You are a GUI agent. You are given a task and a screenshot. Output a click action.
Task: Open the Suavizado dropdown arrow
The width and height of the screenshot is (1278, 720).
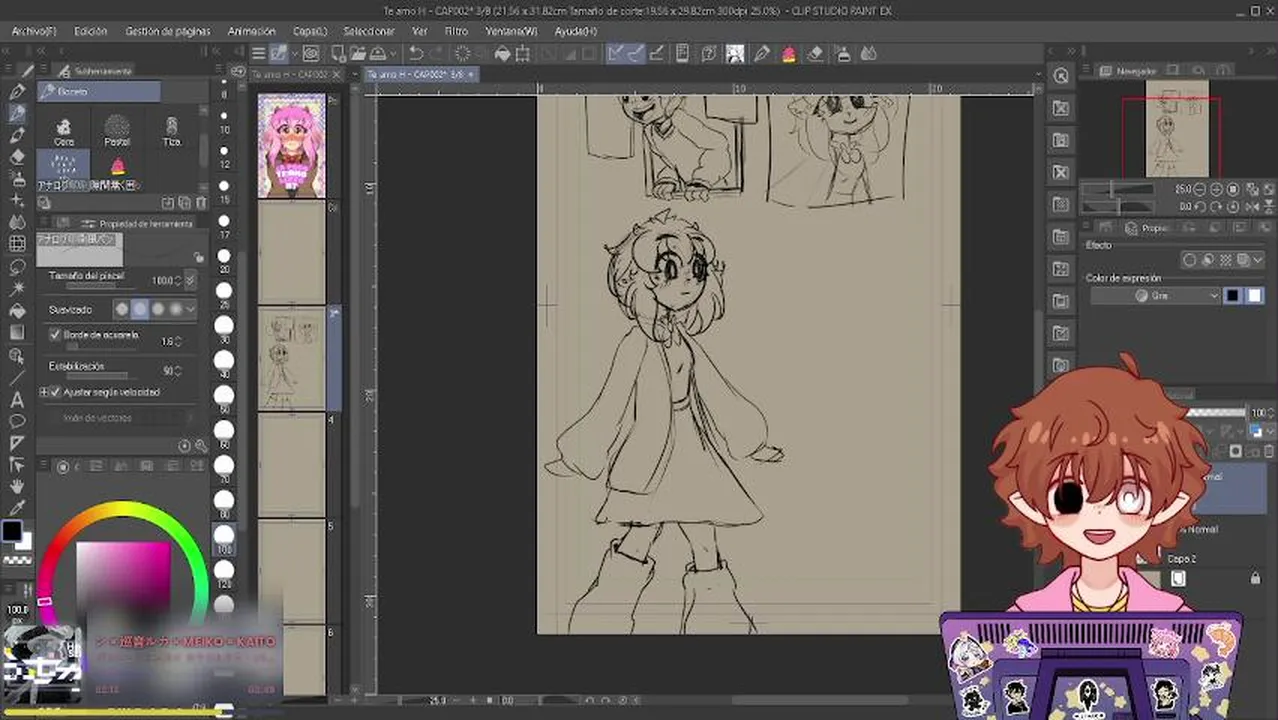[190, 309]
